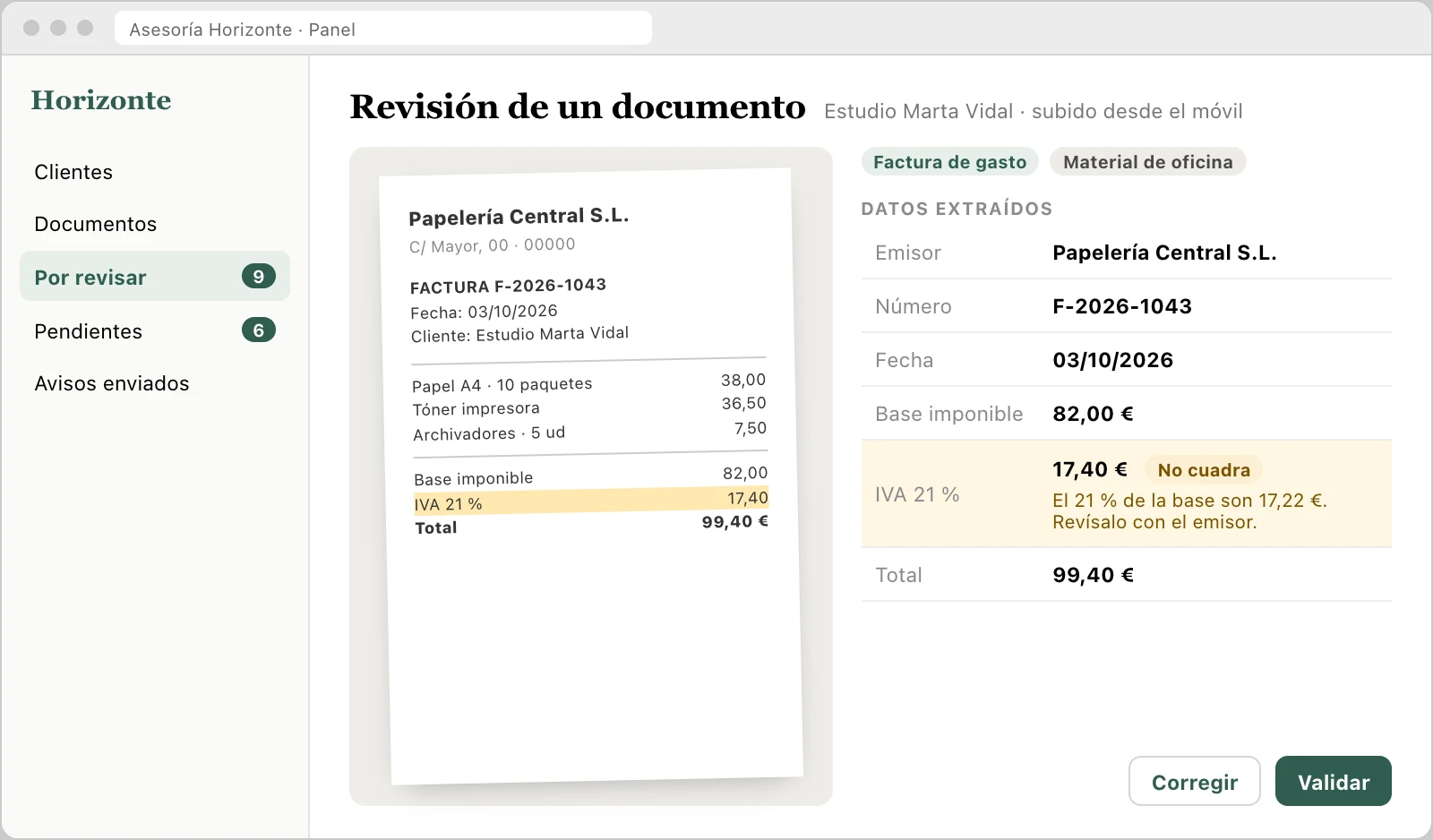This screenshot has width=1433, height=840.
Task: Click the No cuadra warning badge
Action: (x=1204, y=470)
